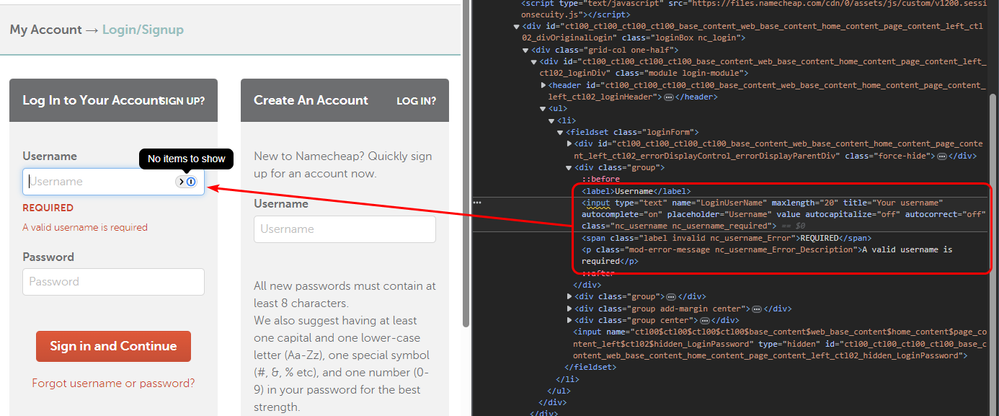Click the arrow icon inside login Username field
Image resolution: width=999 pixels, height=416 pixels.
[x=181, y=182]
